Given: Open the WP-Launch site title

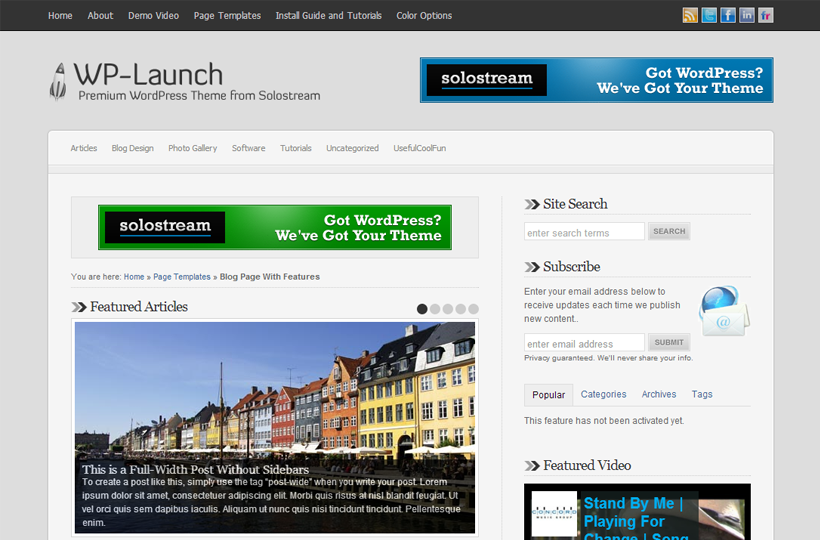Looking at the screenshot, I should click(149, 74).
